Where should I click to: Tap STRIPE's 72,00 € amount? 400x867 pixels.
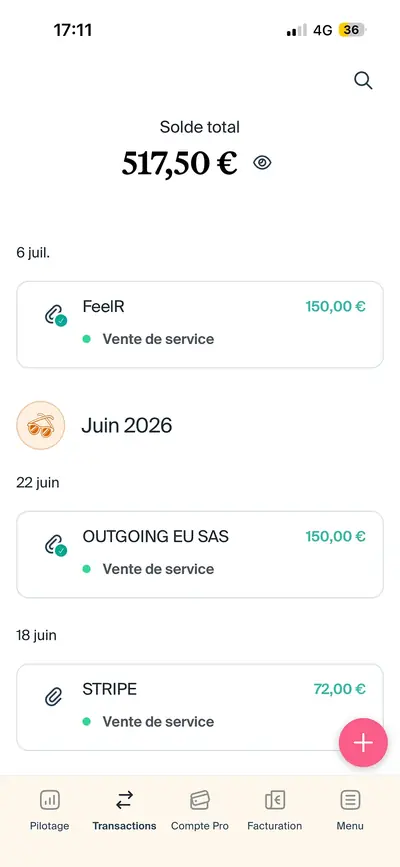pyautogui.click(x=339, y=690)
